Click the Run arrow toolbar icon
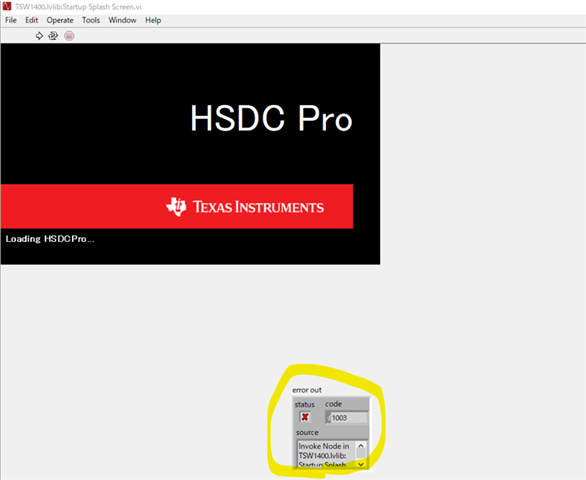This screenshot has height=480, width=586. tap(39, 36)
